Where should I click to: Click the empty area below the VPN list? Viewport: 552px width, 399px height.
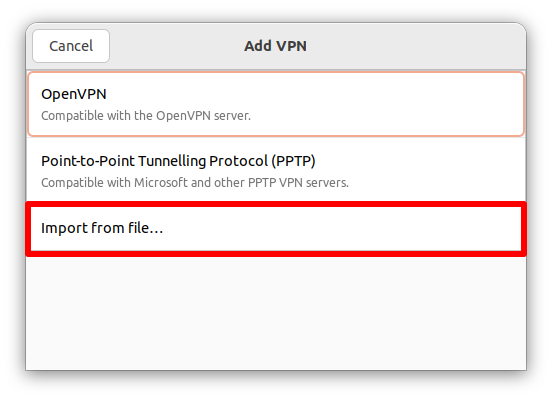(x=276, y=313)
